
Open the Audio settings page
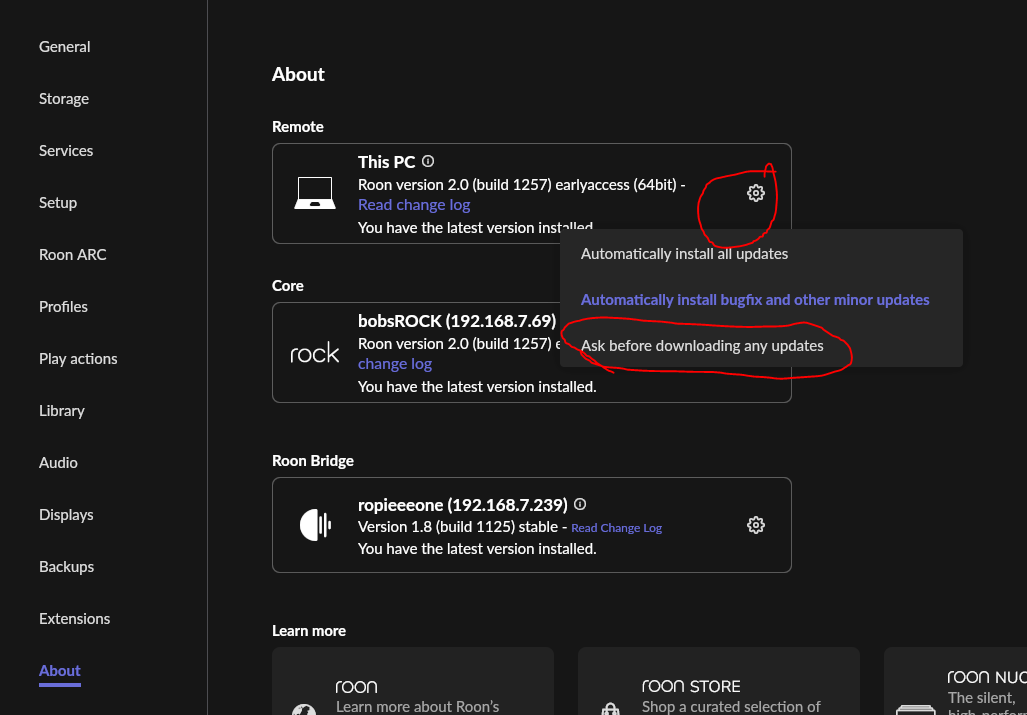coord(58,463)
